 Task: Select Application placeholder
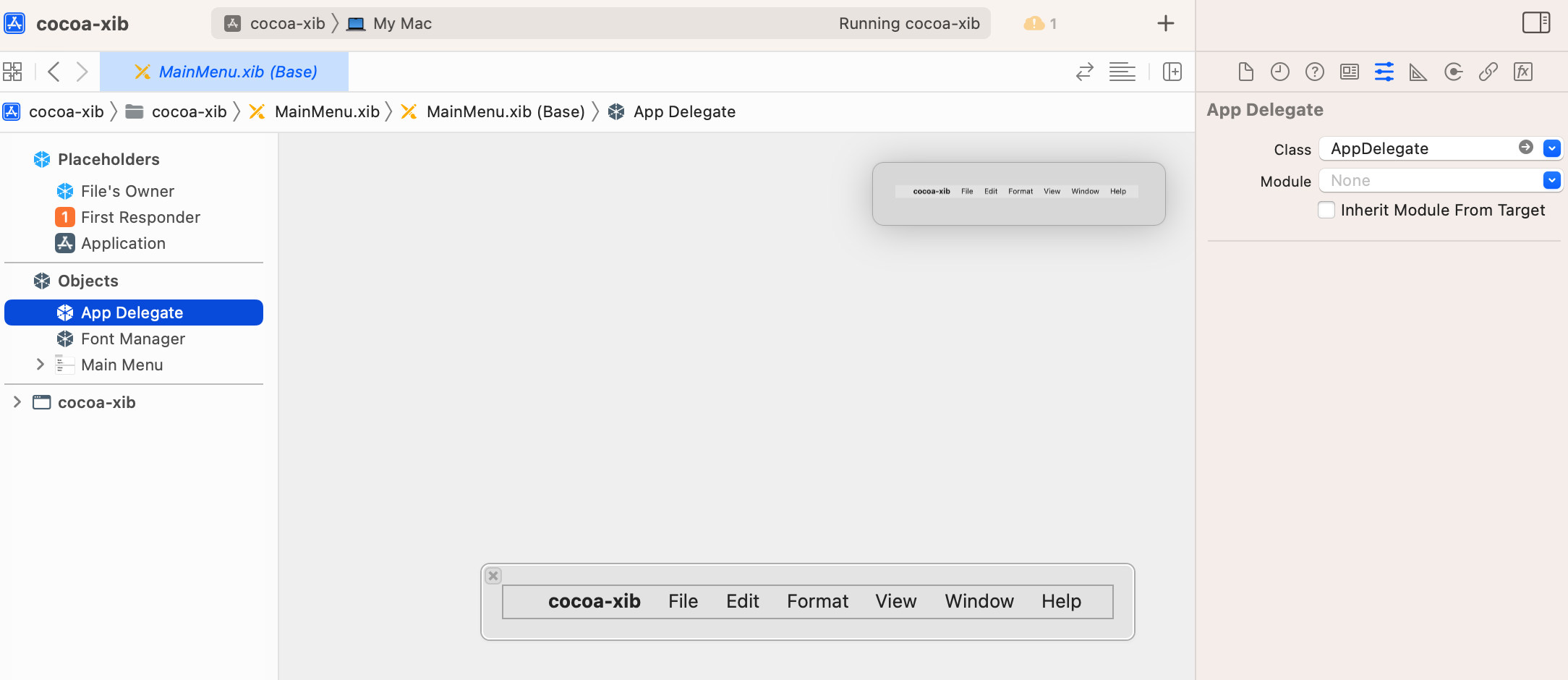134,243
